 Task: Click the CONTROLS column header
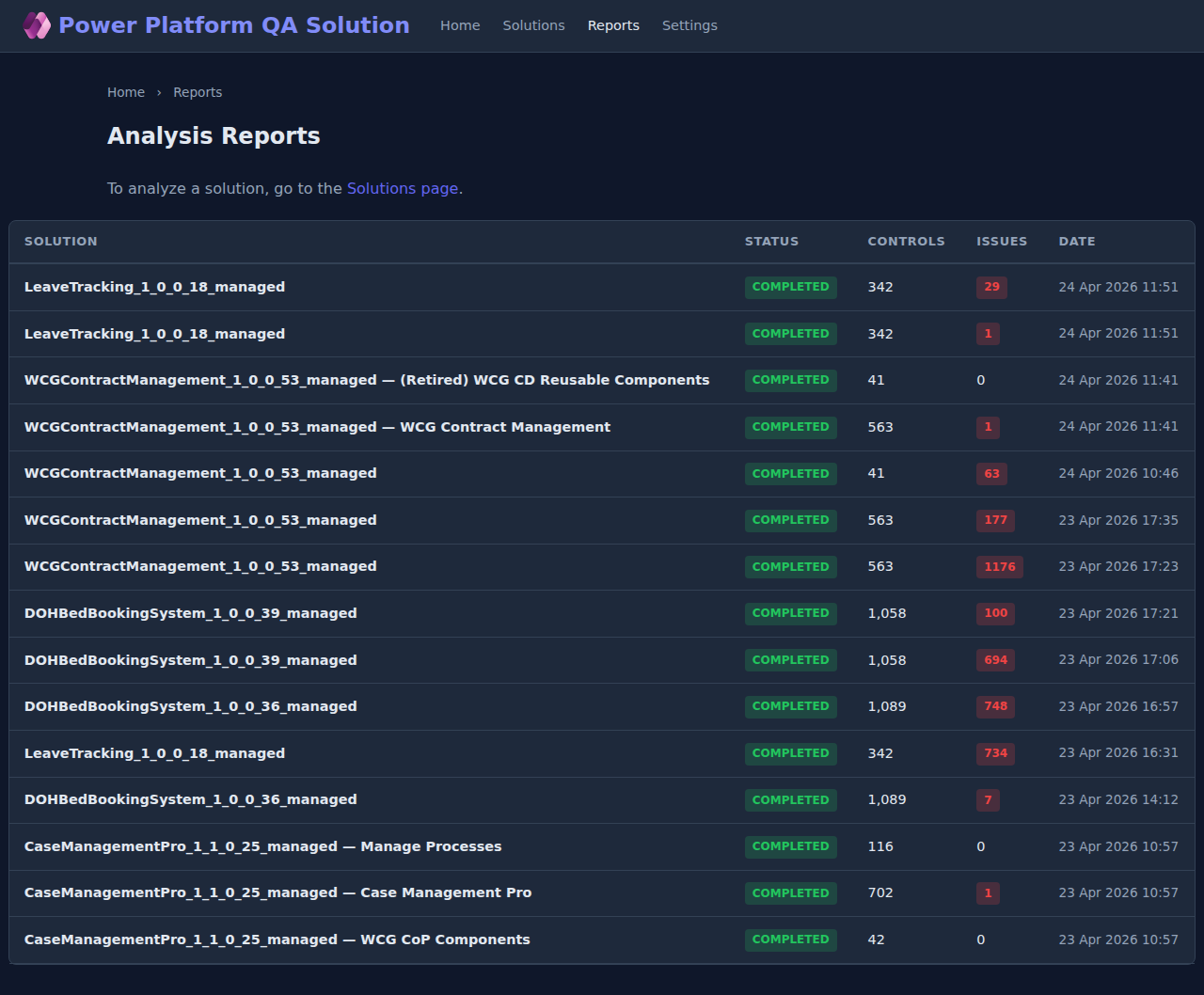pyautogui.click(x=906, y=241)
